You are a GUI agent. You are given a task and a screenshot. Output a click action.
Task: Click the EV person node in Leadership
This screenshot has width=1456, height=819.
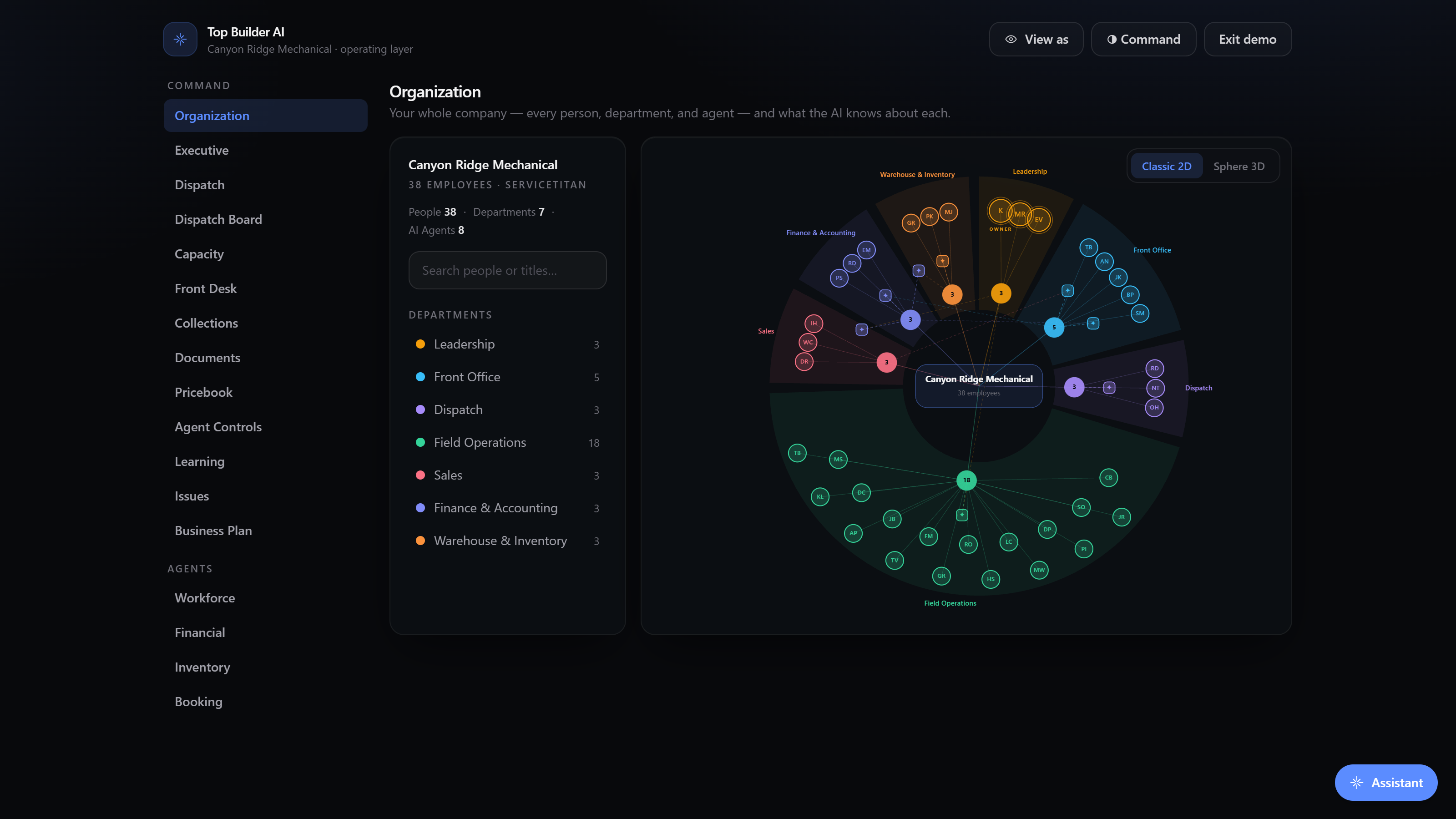click(x=1039, y=219)
